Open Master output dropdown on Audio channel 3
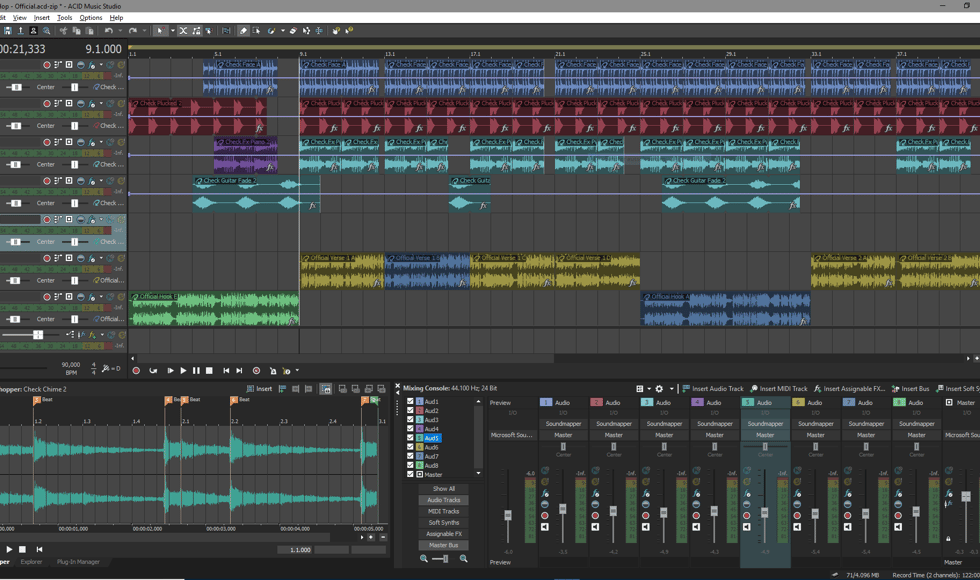 pos(664,435)
